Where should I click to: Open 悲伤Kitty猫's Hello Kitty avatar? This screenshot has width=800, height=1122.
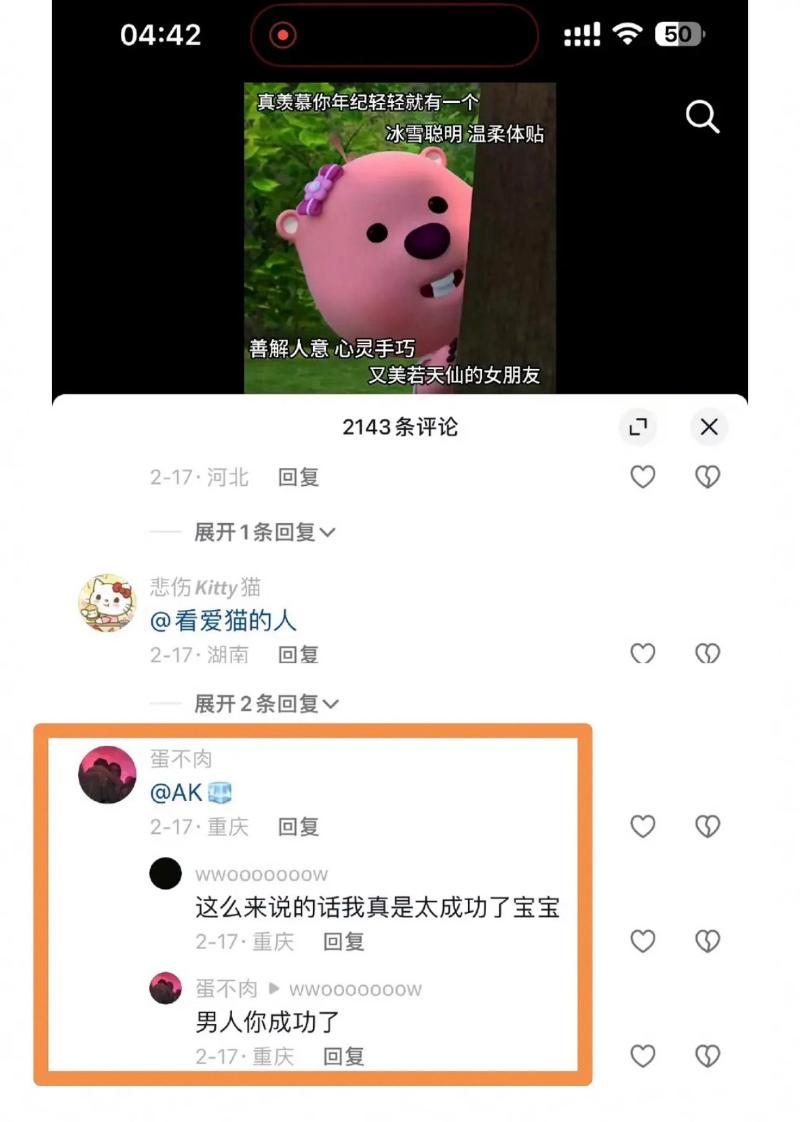point(107,603)
